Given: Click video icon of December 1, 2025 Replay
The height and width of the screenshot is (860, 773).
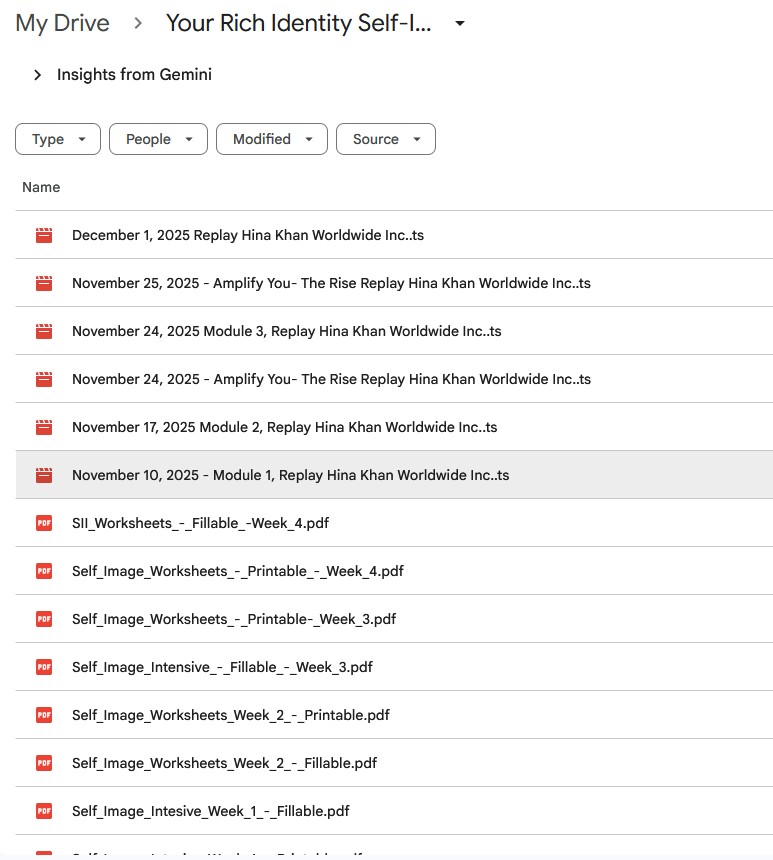Looking at the screenshot, I should click(44, 236).
